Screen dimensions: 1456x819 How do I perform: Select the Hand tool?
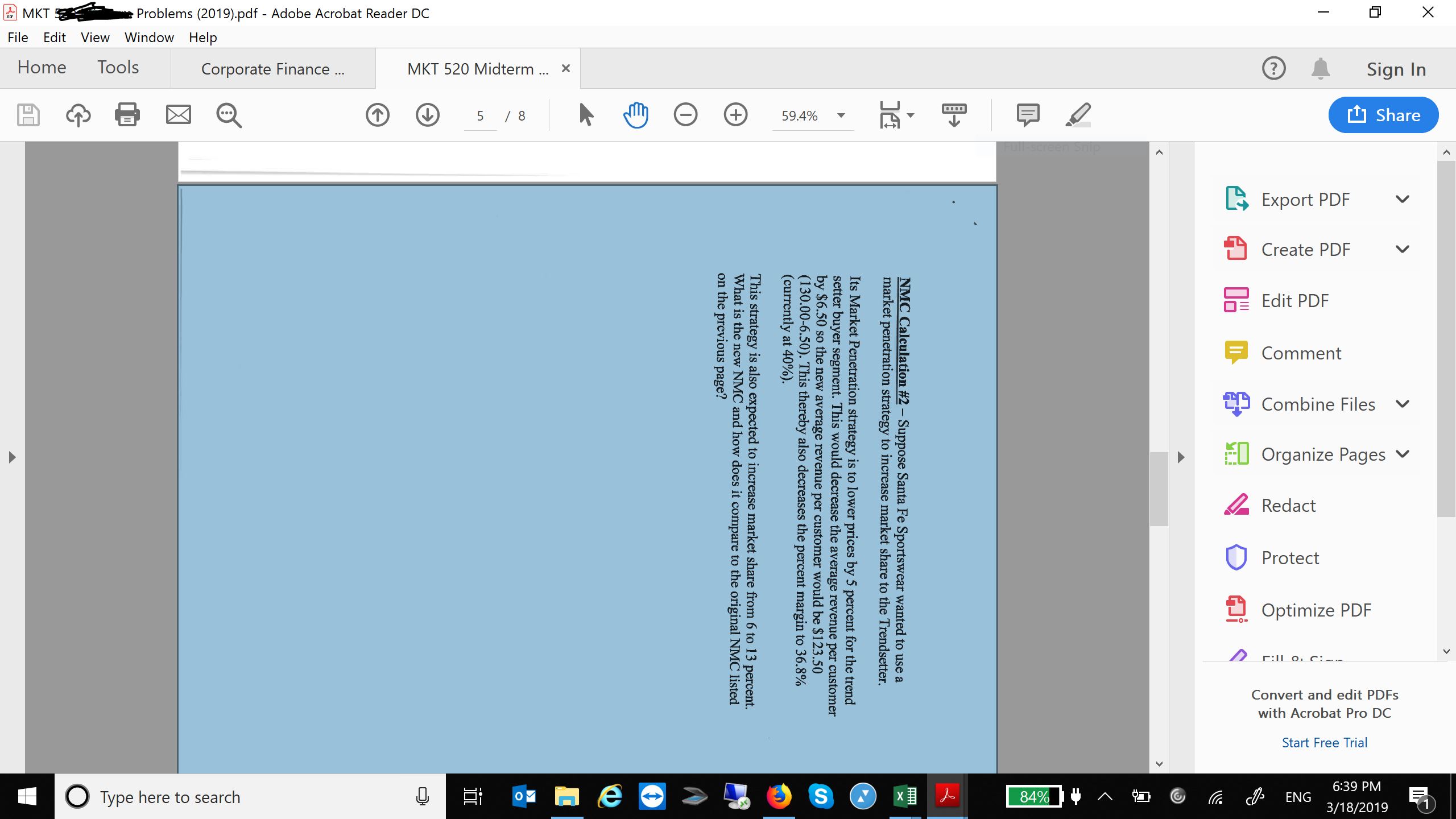[635, 115]
